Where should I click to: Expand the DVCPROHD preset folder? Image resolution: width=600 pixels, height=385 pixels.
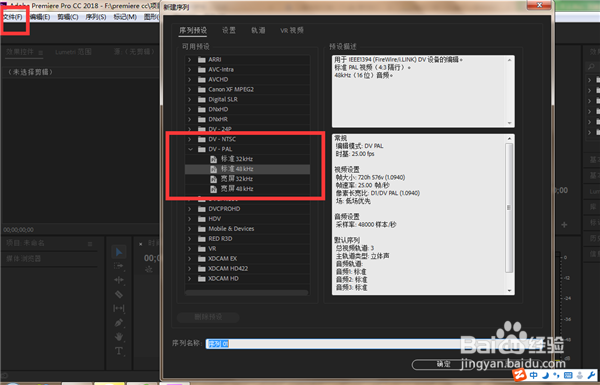(x=189, y=209)
